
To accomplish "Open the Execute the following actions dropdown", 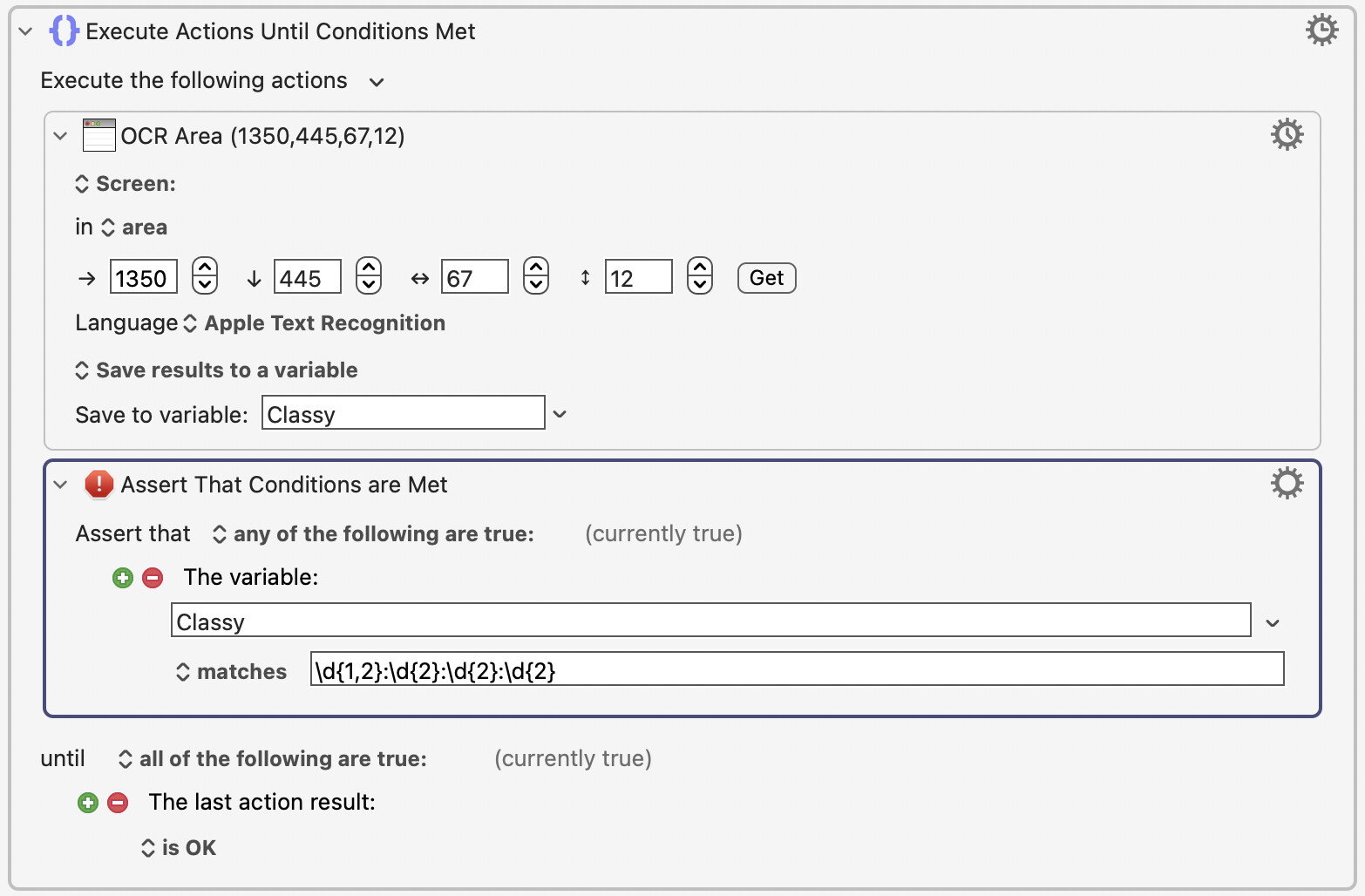I will 377,82.
